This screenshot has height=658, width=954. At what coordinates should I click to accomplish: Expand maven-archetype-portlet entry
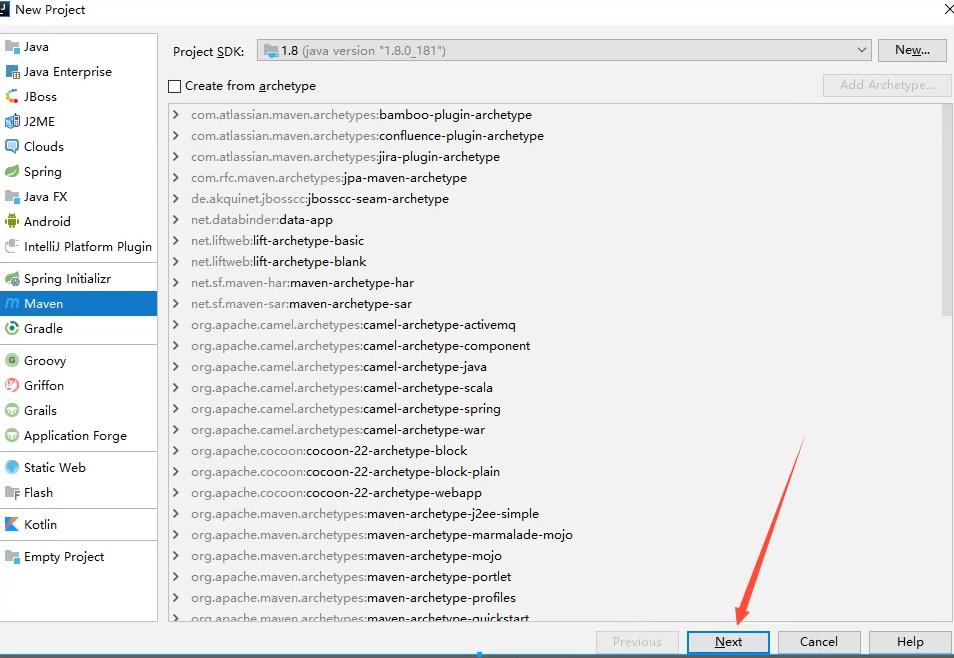click(x=176, y=576)
